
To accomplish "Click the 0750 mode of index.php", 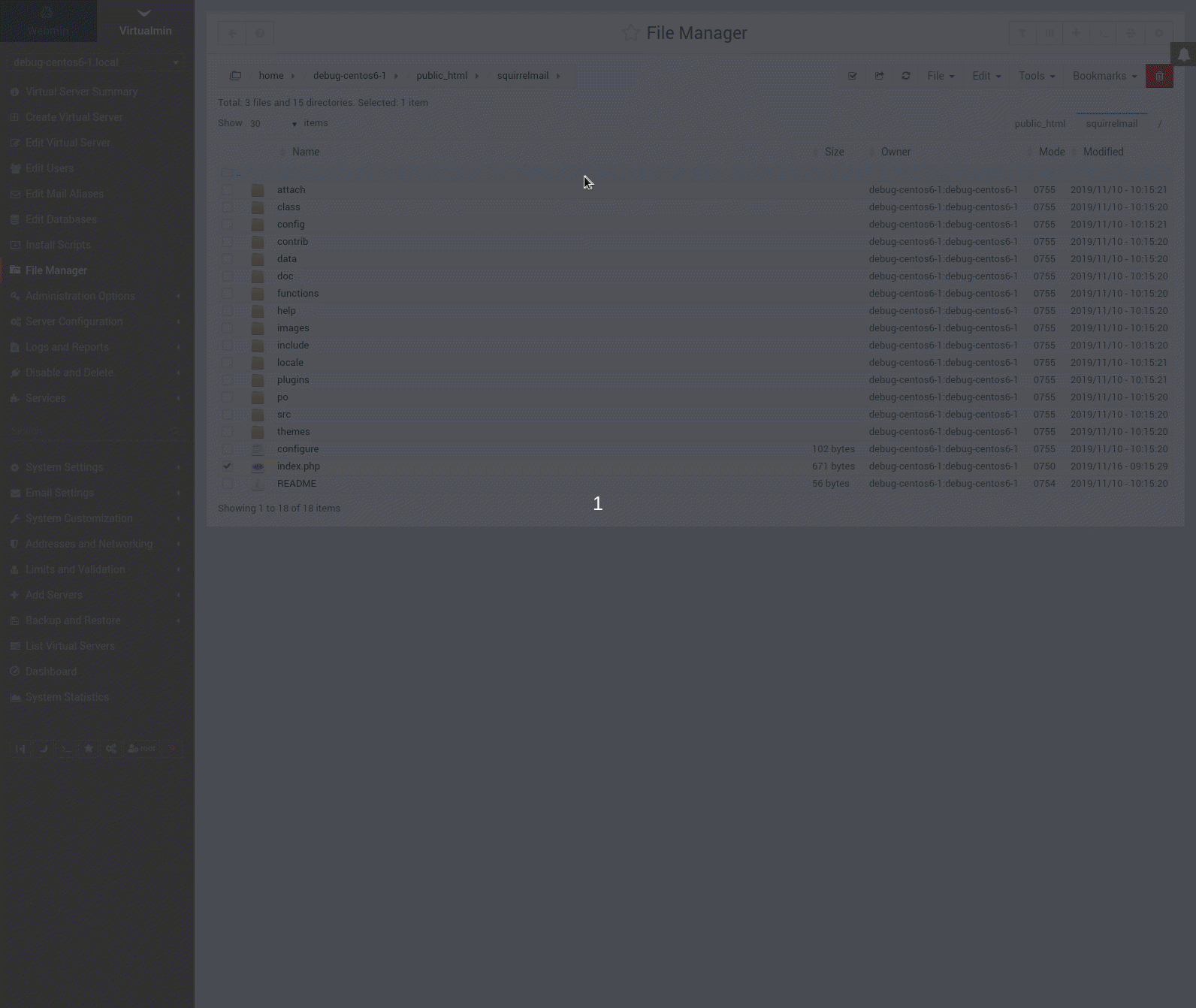I will point(1044,466).
